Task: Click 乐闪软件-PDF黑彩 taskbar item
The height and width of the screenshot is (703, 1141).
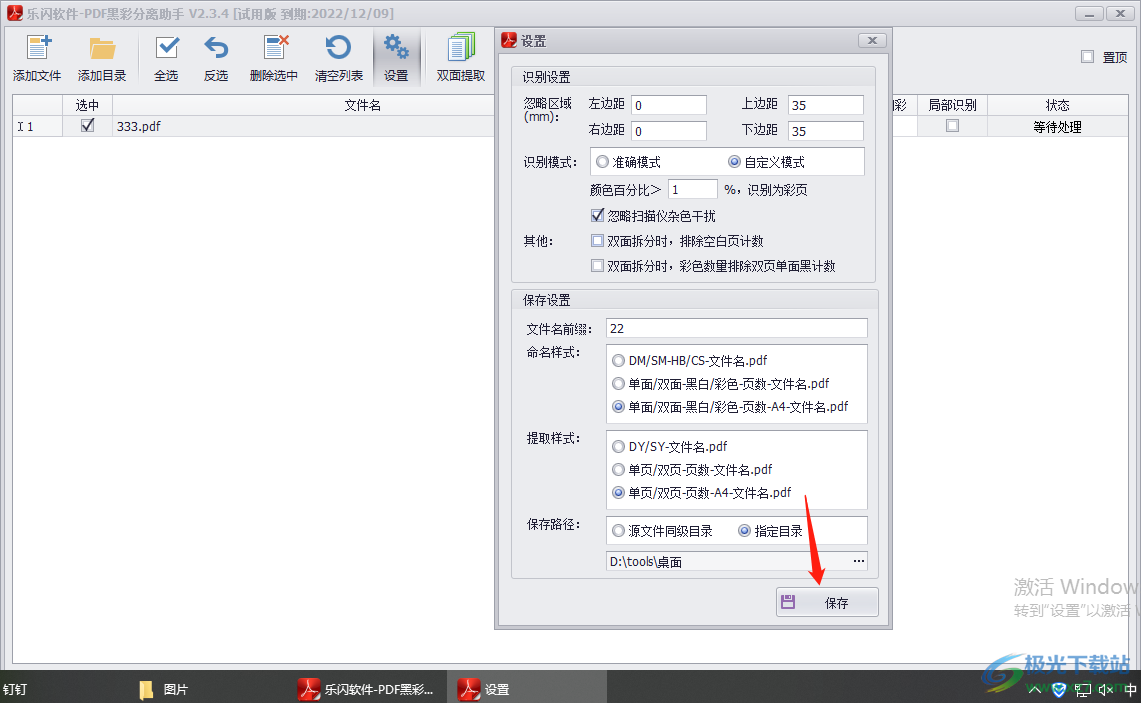Action: [366, 688]
